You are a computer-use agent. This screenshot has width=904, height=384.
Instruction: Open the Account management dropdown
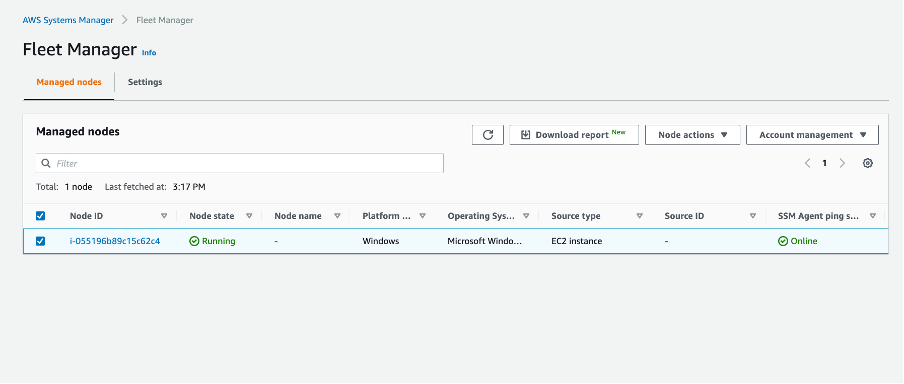click(x=812, y=135)
